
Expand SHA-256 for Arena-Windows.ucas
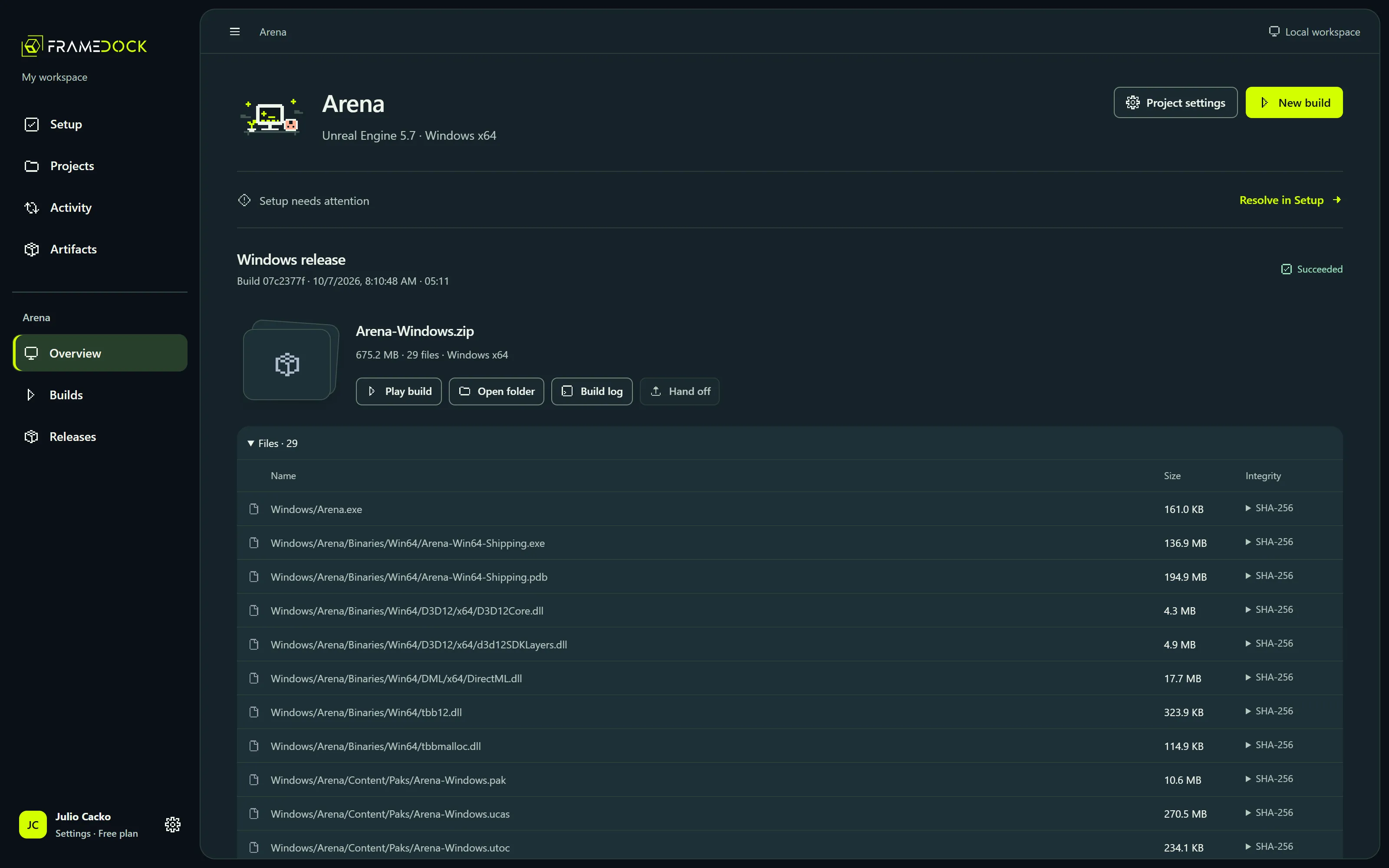pyautogui.click(x=1269, y=813)
